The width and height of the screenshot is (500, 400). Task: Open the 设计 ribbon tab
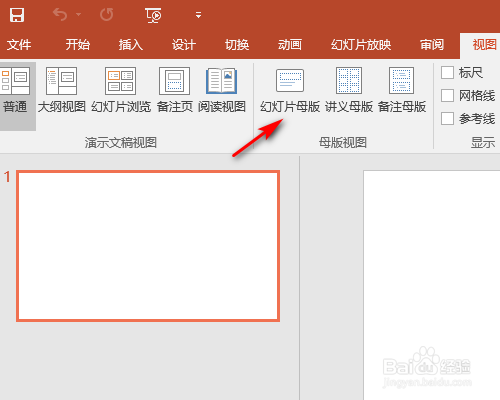[184, 44]
